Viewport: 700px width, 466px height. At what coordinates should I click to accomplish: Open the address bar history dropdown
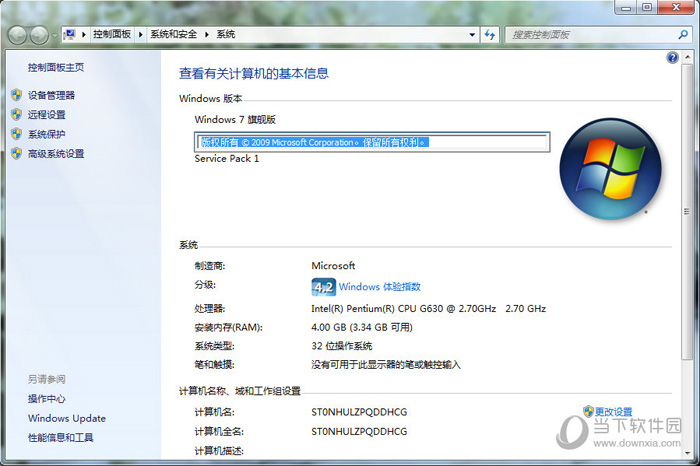pos(472,35)
